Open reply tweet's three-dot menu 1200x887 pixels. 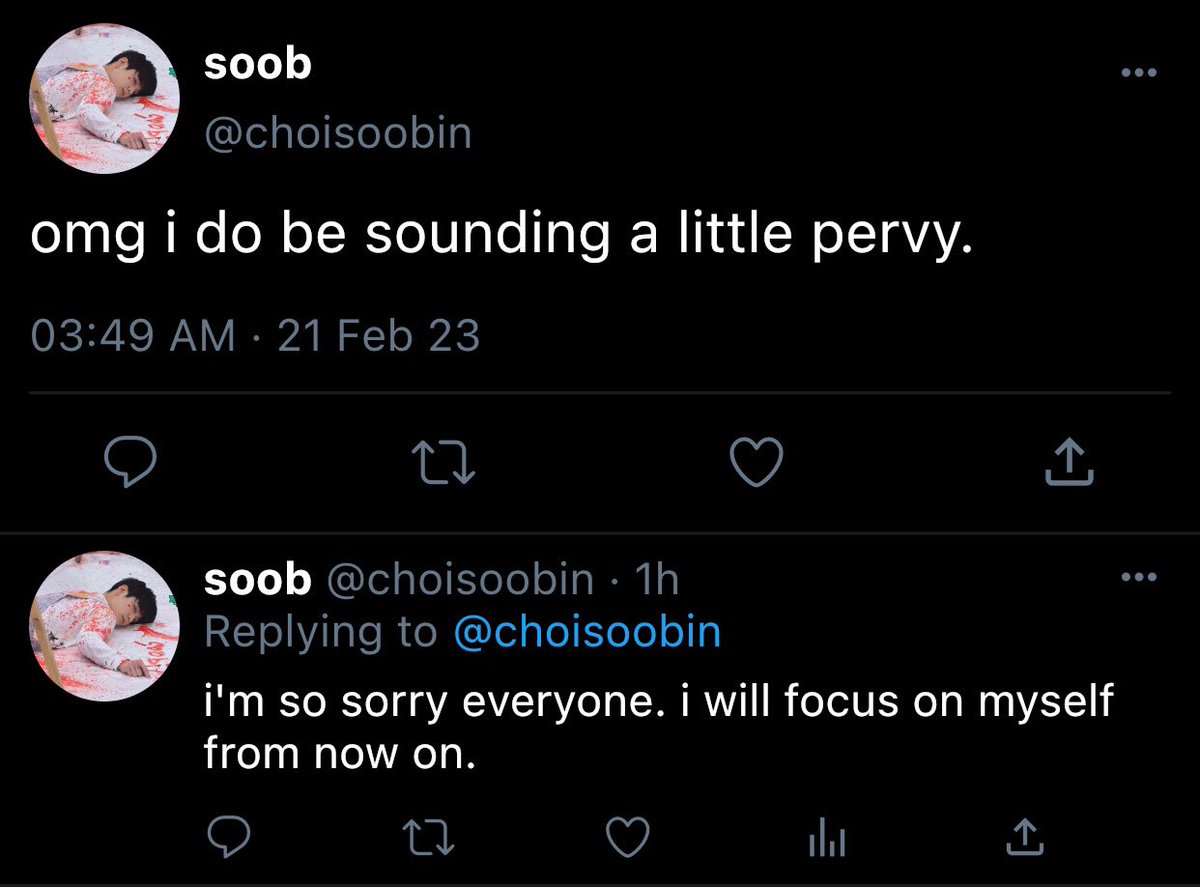pos(1138,577)
